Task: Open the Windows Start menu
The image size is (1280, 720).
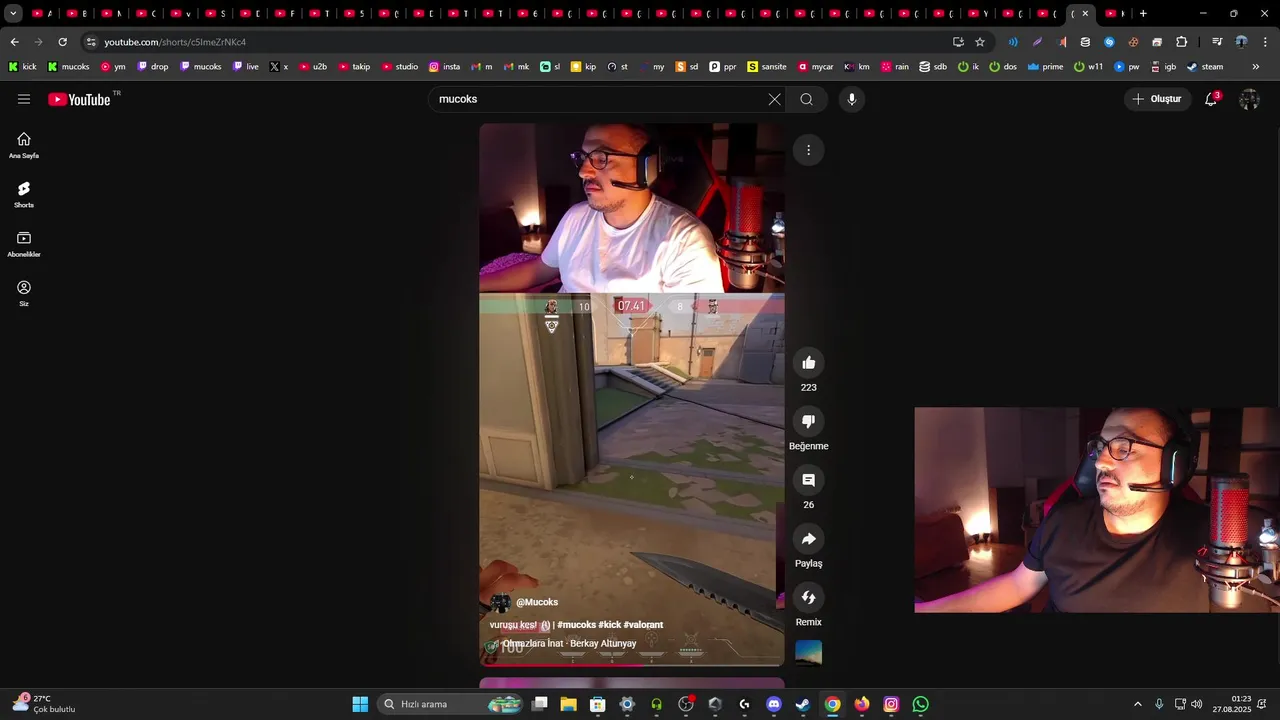Action: coord(360,704)
